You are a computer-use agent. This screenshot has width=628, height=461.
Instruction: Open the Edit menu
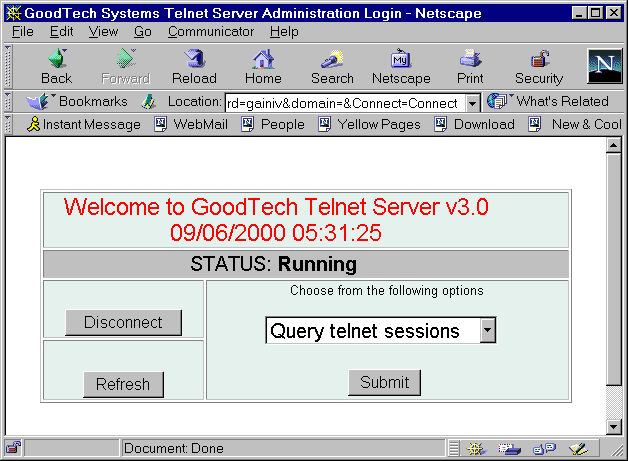pyautogui.click(x=61, y=31)
